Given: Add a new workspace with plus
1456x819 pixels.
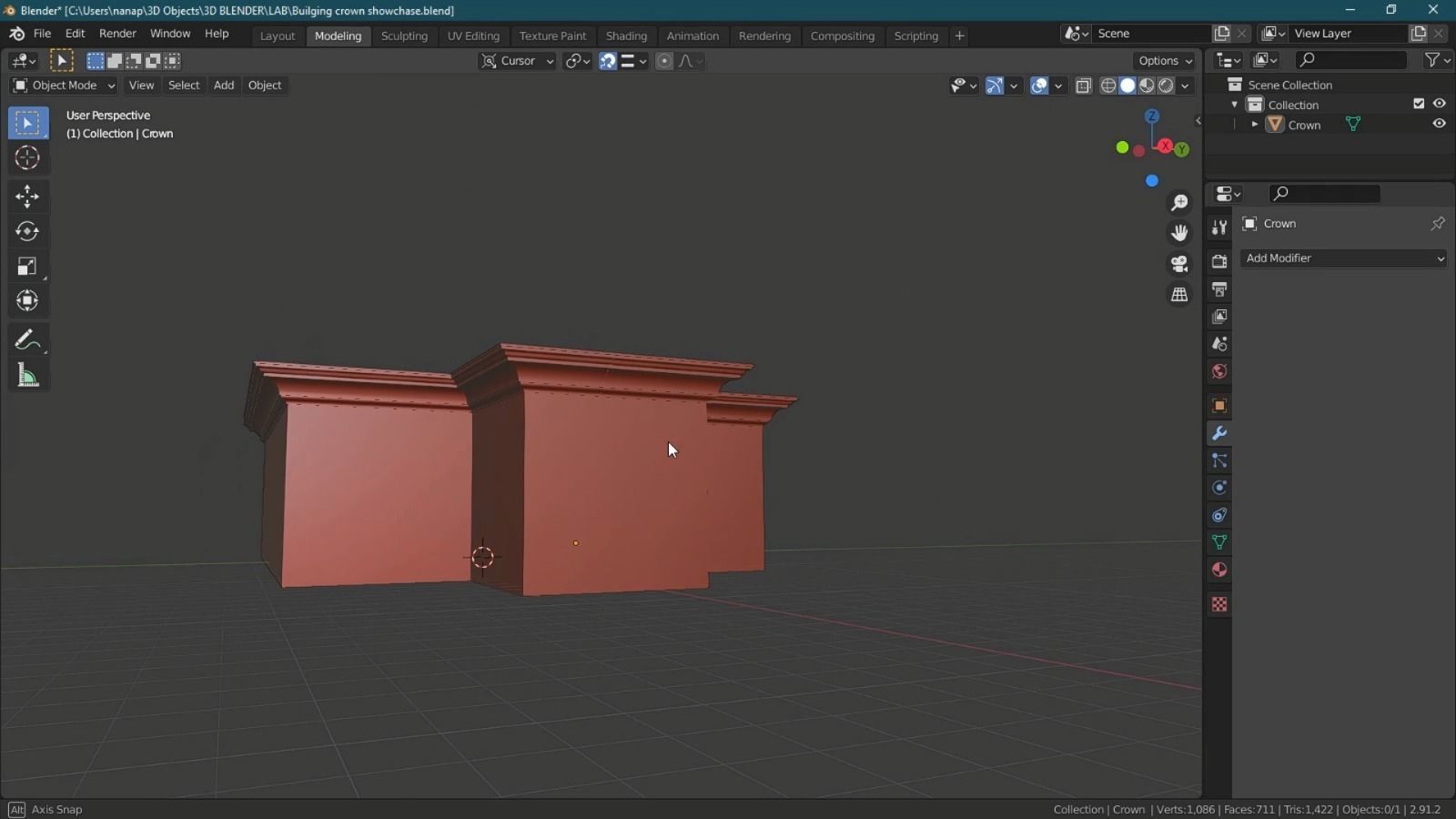Looking at the screenshot, I should [959, 35].
